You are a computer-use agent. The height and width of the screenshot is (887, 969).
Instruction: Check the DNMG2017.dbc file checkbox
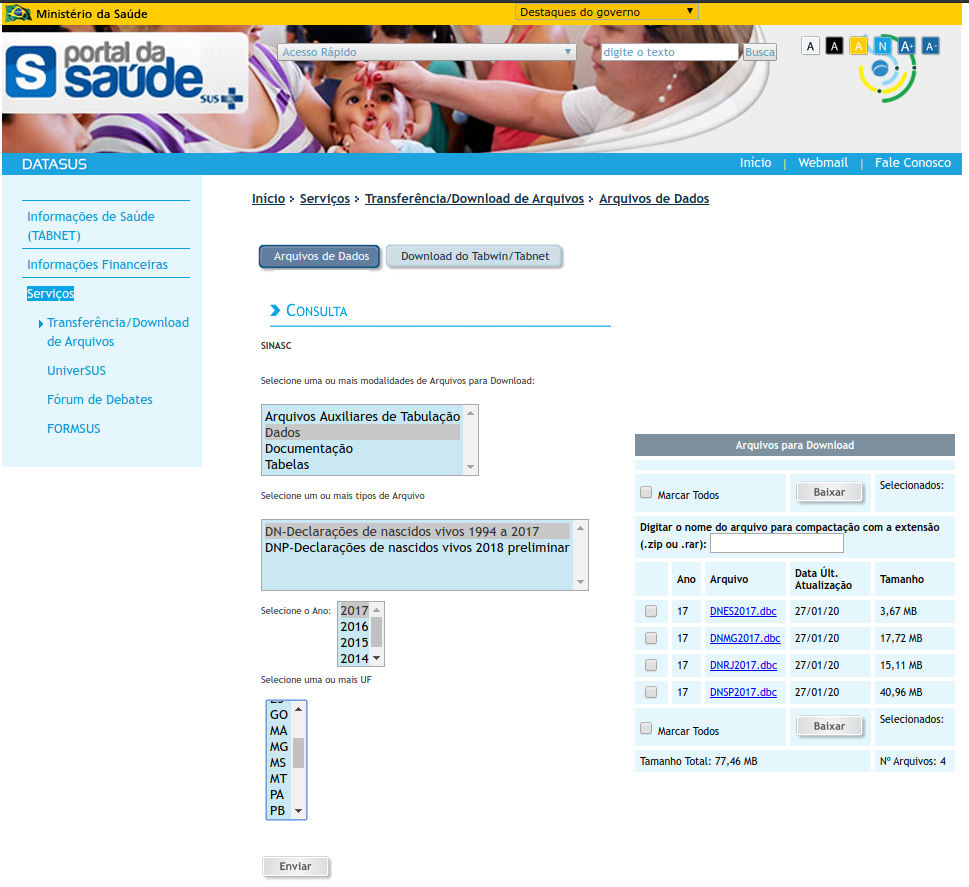click(651, 638)
